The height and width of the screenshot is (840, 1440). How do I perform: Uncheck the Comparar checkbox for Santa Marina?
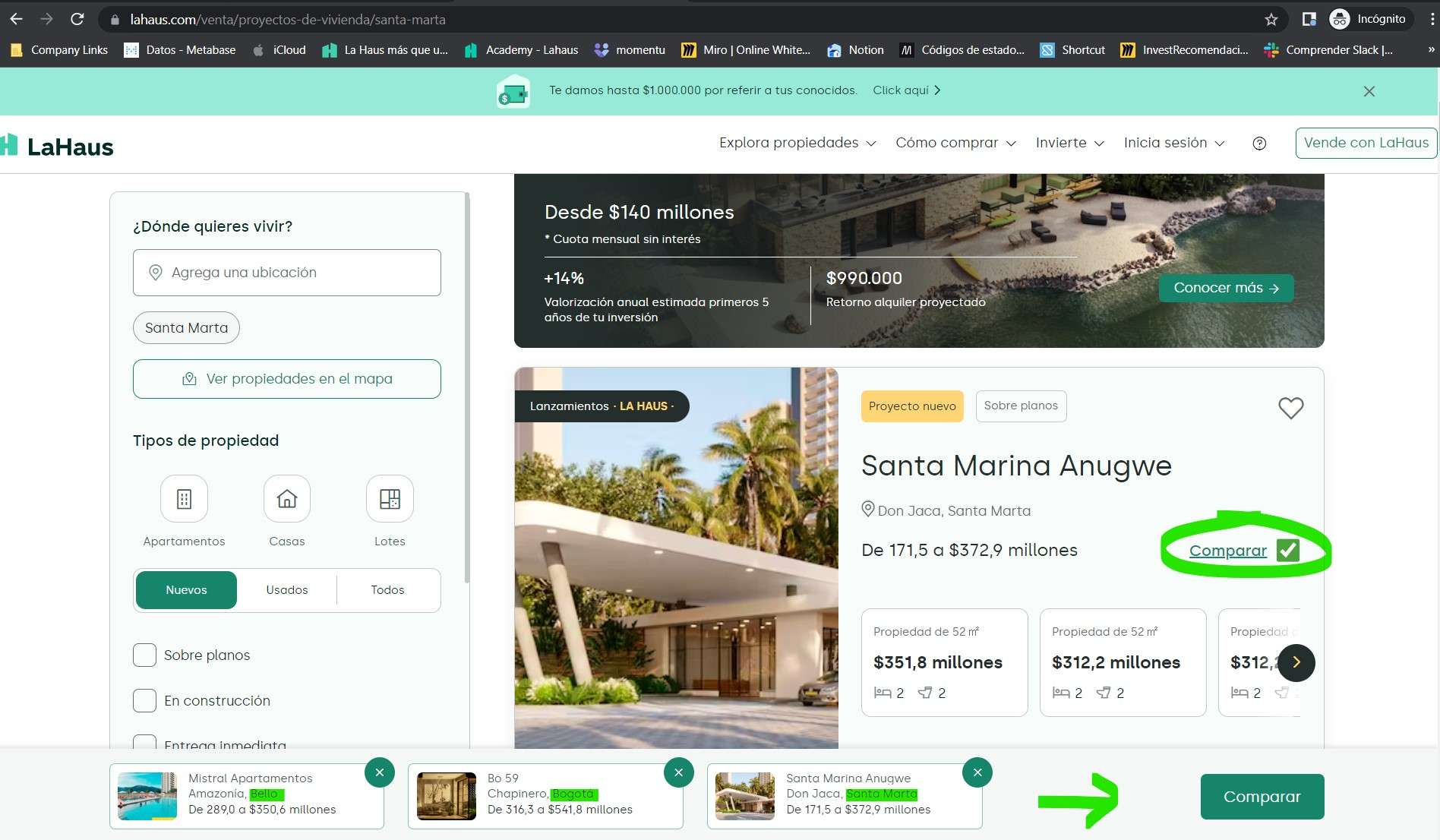pos(1288,550)
